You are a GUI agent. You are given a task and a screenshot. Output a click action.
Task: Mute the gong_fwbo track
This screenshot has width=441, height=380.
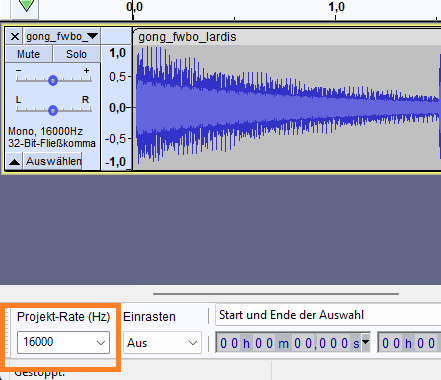click(29, 54)
